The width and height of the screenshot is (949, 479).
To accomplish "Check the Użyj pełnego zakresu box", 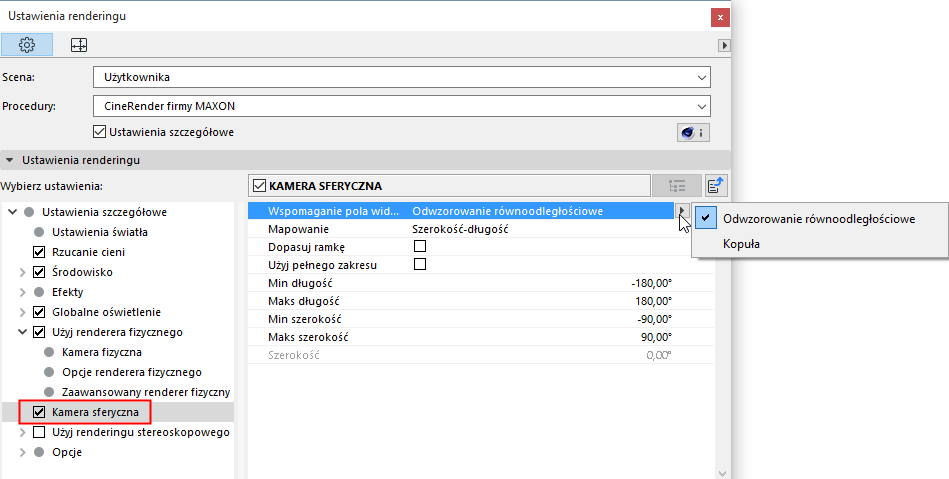I will tap(419, 264).
